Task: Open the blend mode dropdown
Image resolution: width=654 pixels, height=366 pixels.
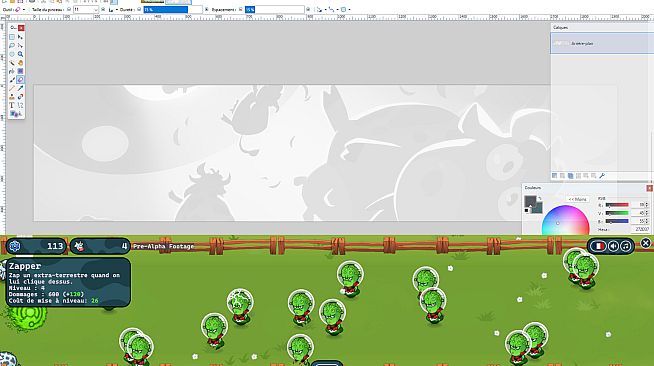Action: tap(332, 9)
